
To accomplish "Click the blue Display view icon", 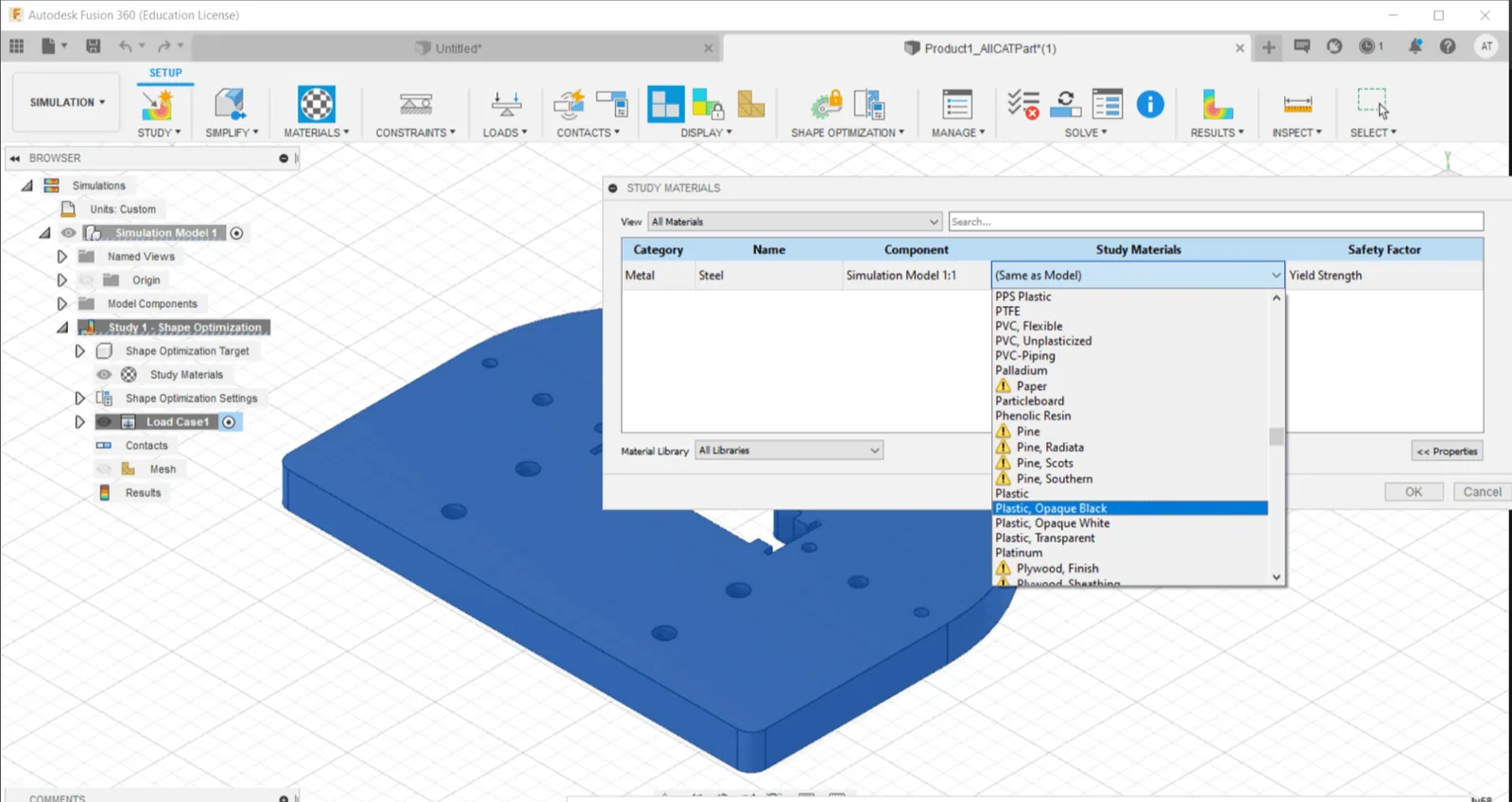I will tap(665, 104).
